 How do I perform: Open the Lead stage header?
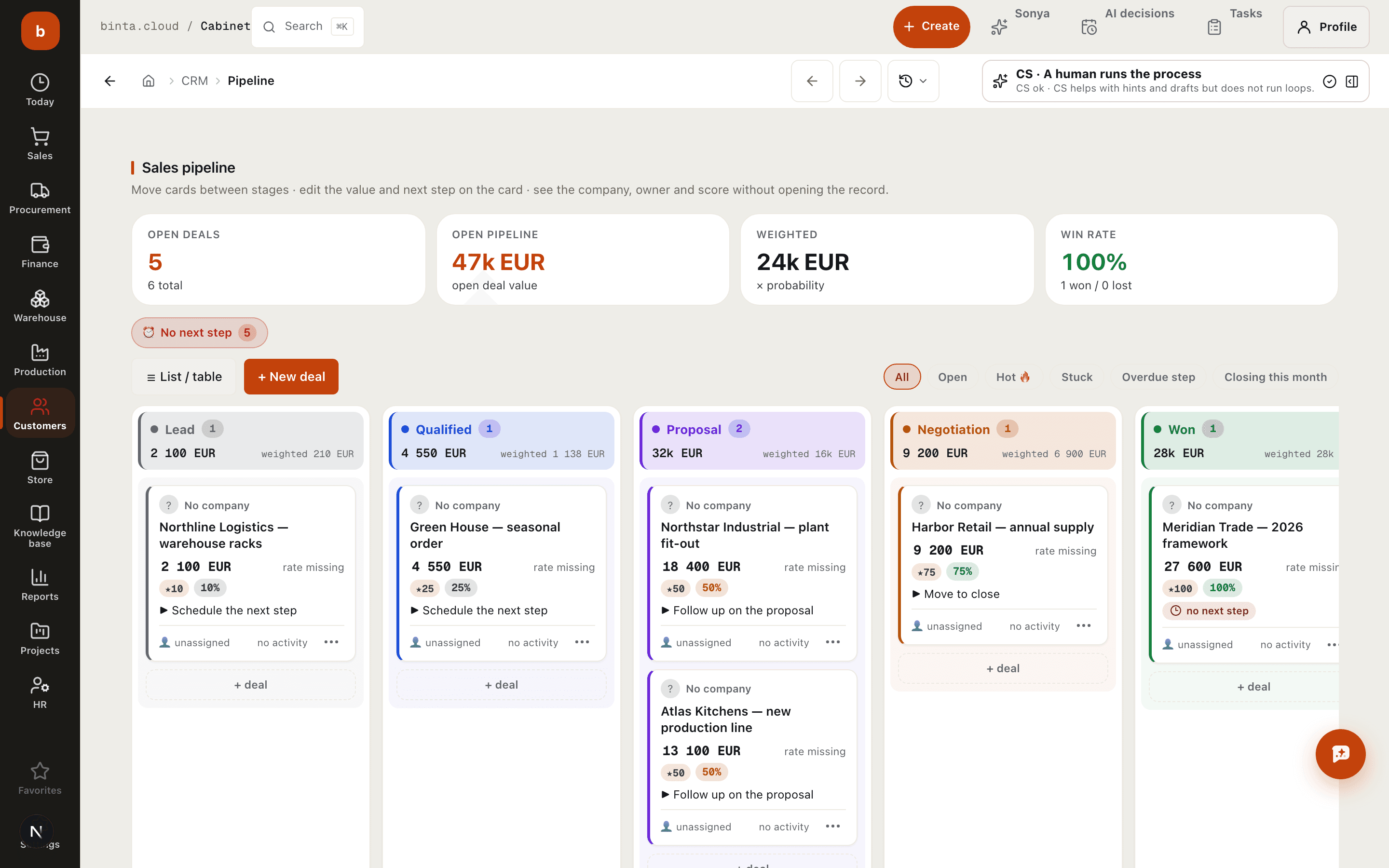coord(251,440)
